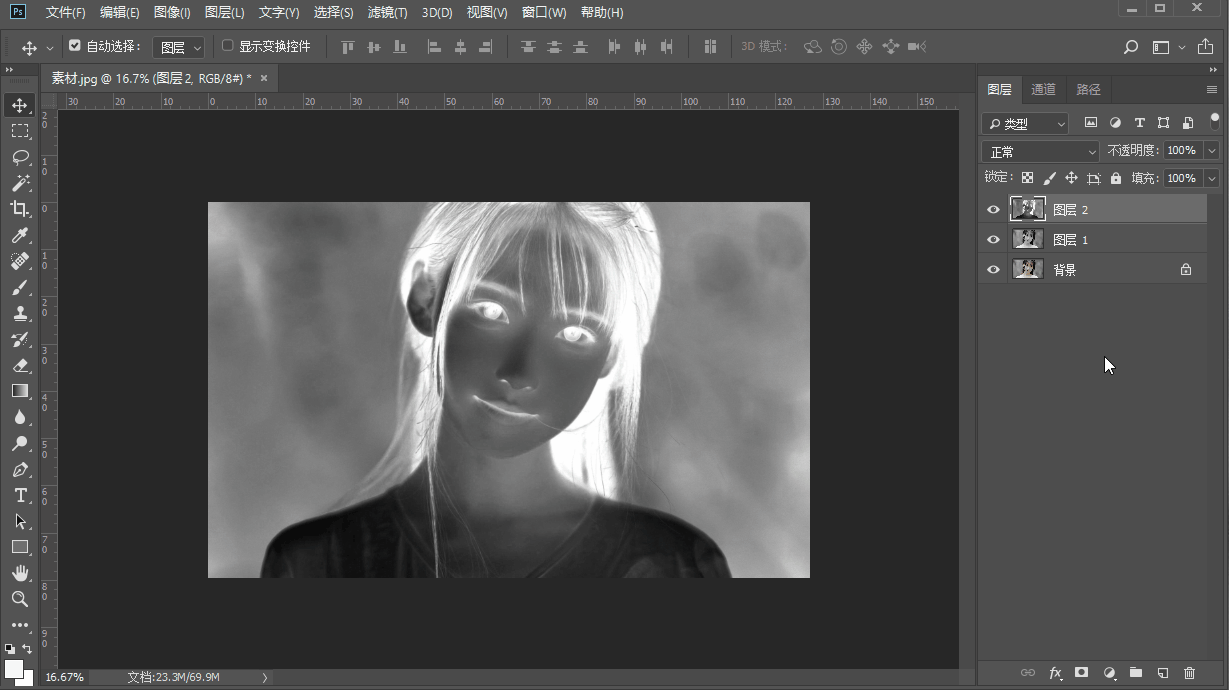Click the foreground color swatch
Image resolution: width=1229 pixels, height=690 pixels.
click(x=14, y=669)
